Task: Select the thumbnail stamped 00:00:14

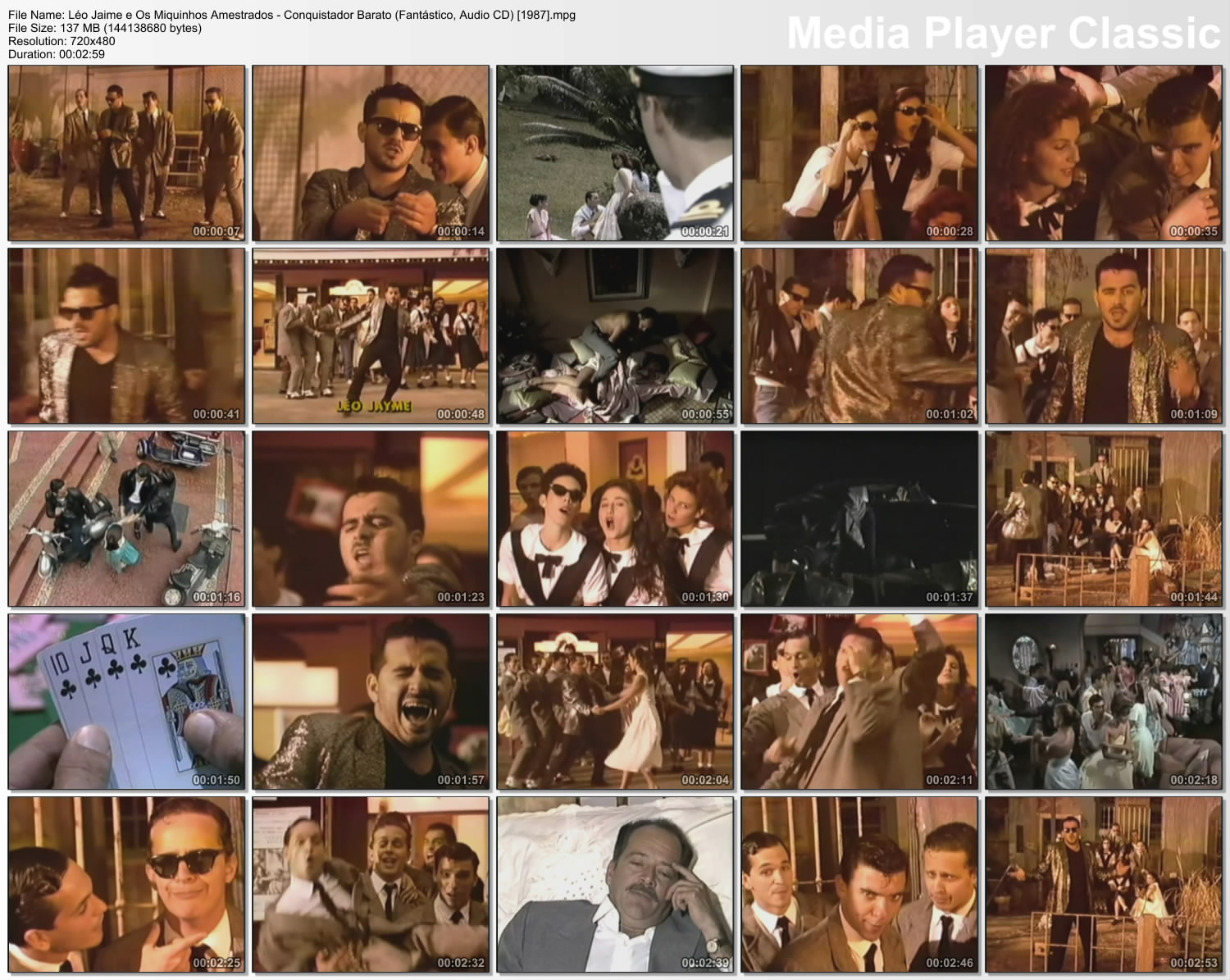Action: coord(371,153)
